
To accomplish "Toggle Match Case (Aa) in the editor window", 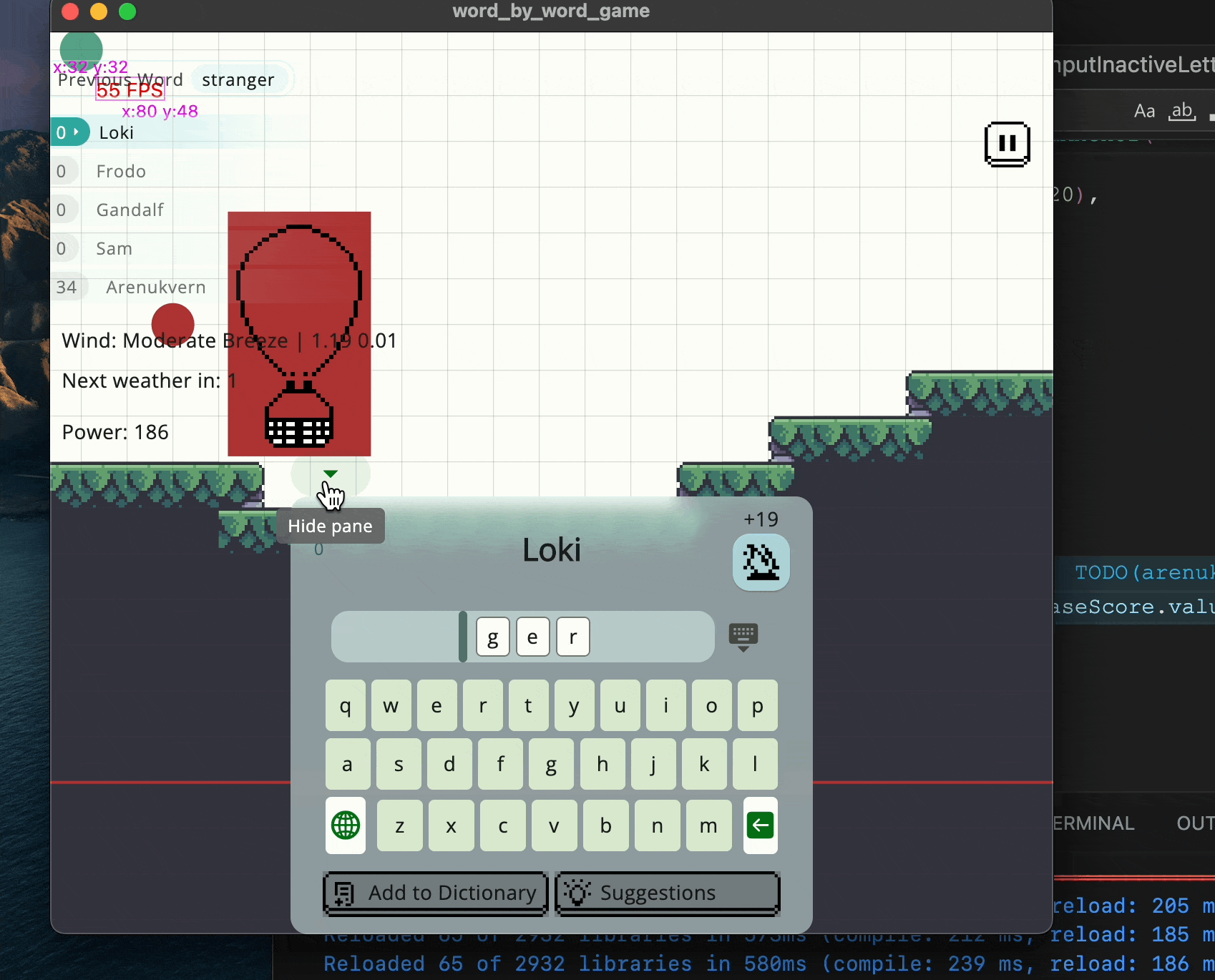I will tap(1145, 111).
